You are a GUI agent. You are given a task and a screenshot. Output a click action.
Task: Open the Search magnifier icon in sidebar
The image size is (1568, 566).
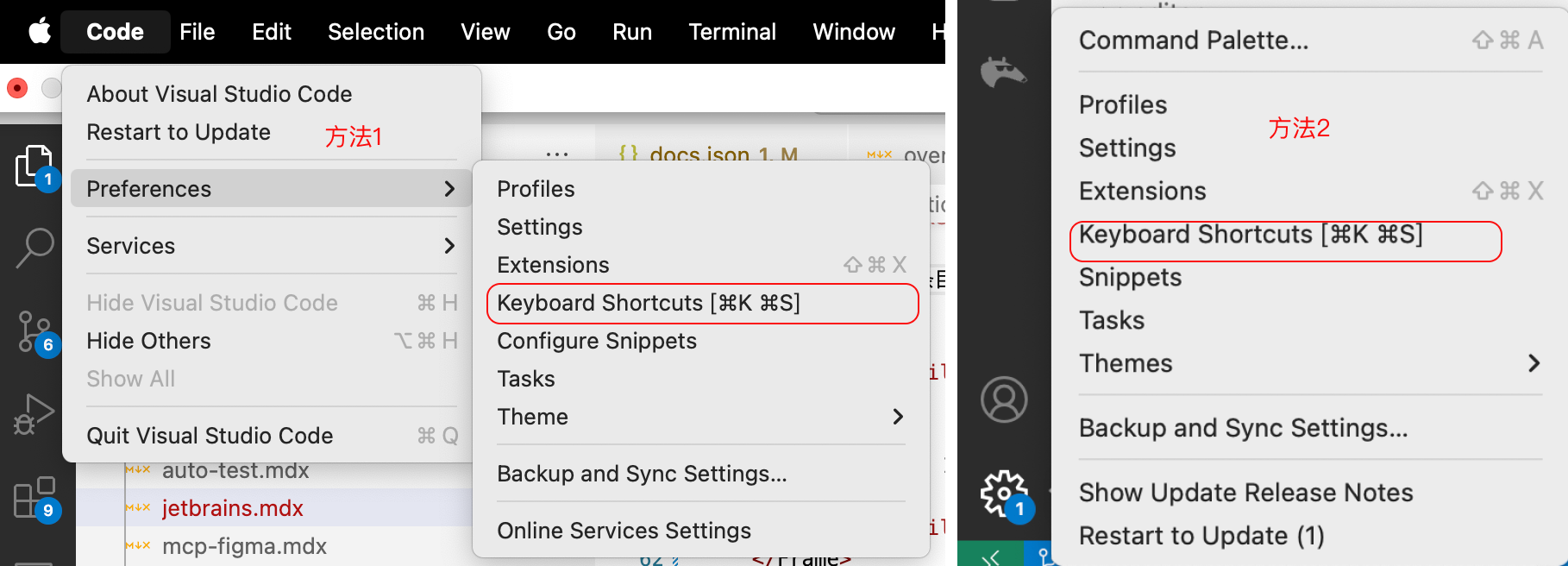point(34,247)
